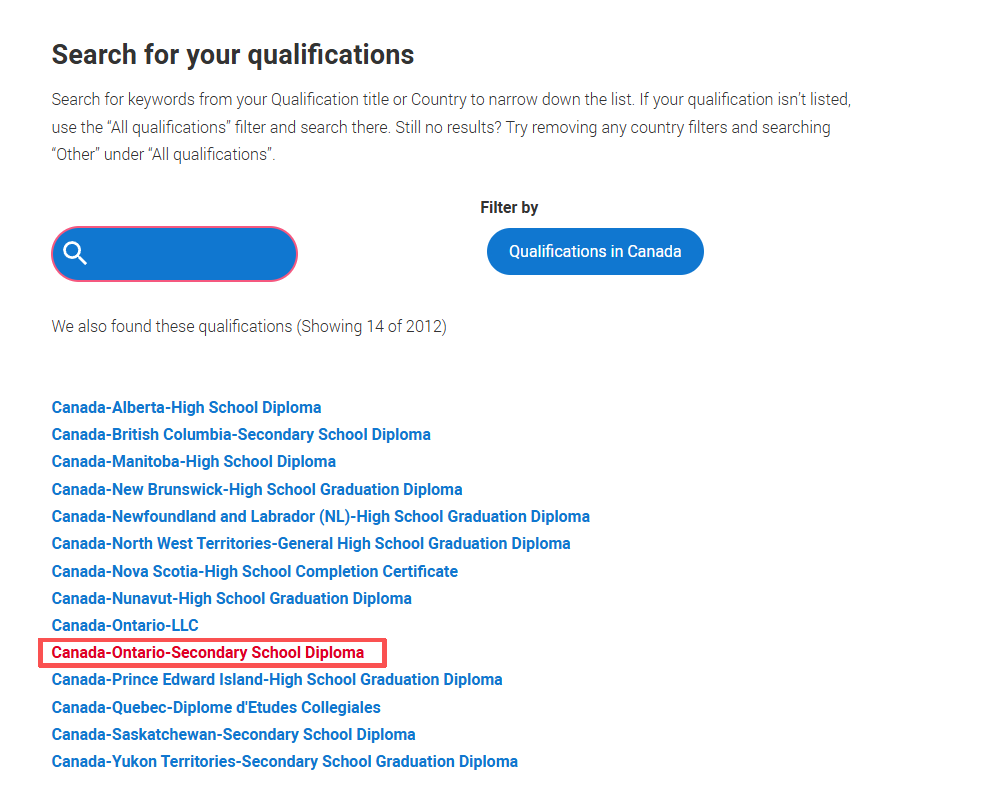
Task: Click the "Filter by" label
Action: point(509,208)
